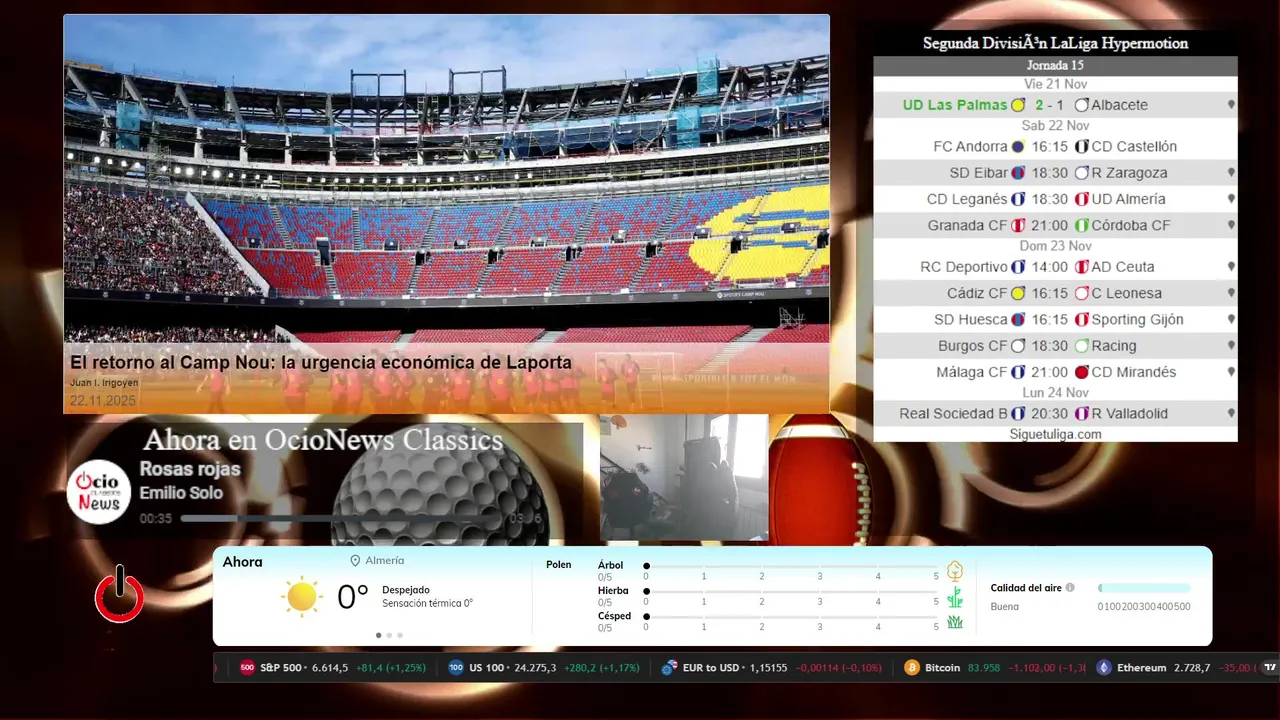
Task: Open location marker on Eibar–Zaragoza row
Action: [1231, 172]
